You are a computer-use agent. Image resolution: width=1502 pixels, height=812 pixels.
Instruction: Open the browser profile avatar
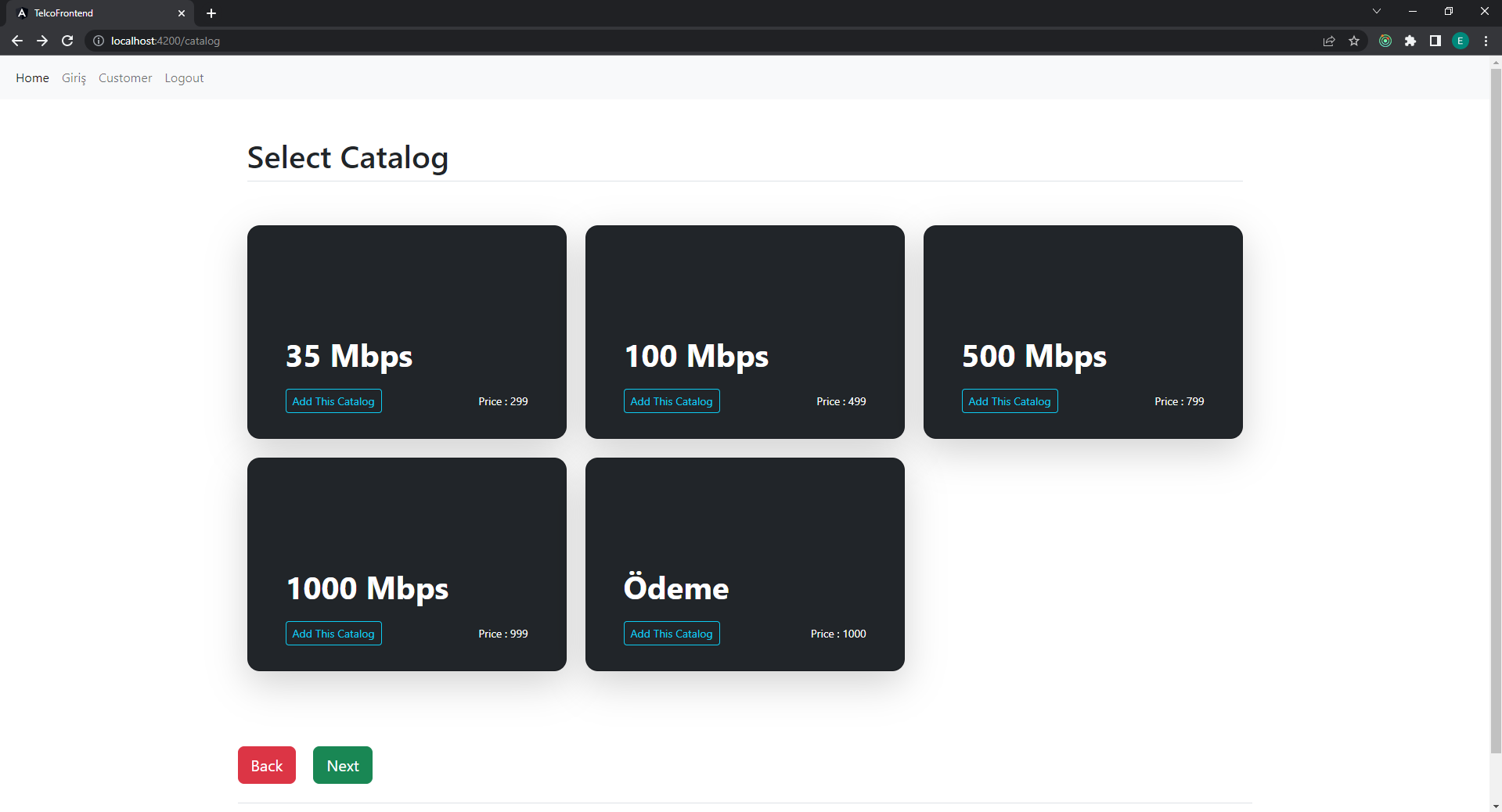click(x=1459, y=41)
